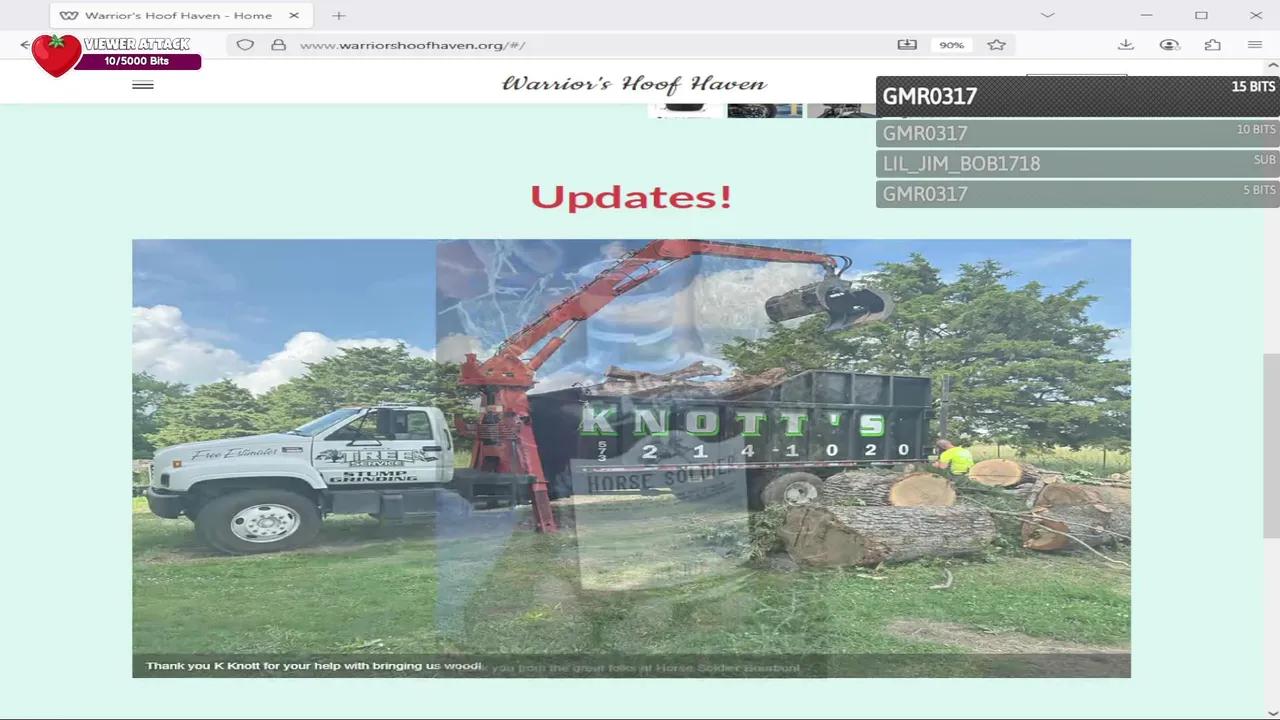Select the Warrior's Hoof Haven - Home tab

tap(180, 15)
